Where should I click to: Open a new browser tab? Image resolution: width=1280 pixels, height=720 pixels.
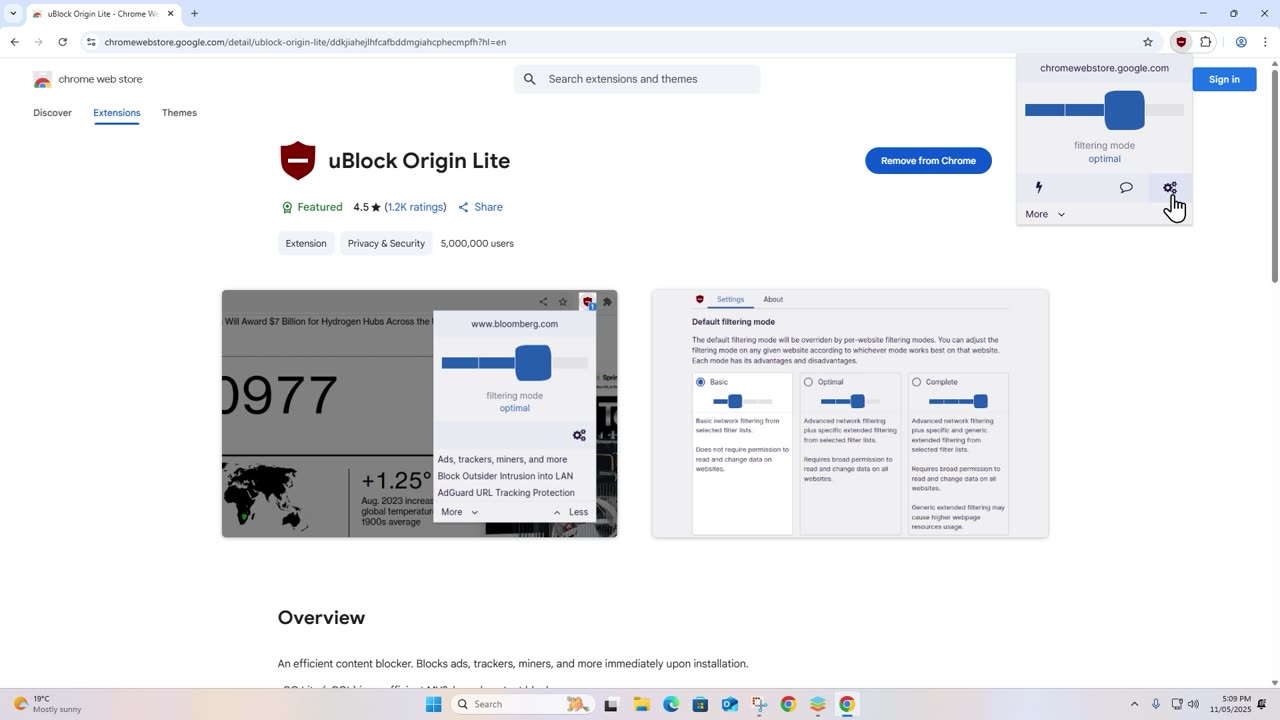[194, 14]
